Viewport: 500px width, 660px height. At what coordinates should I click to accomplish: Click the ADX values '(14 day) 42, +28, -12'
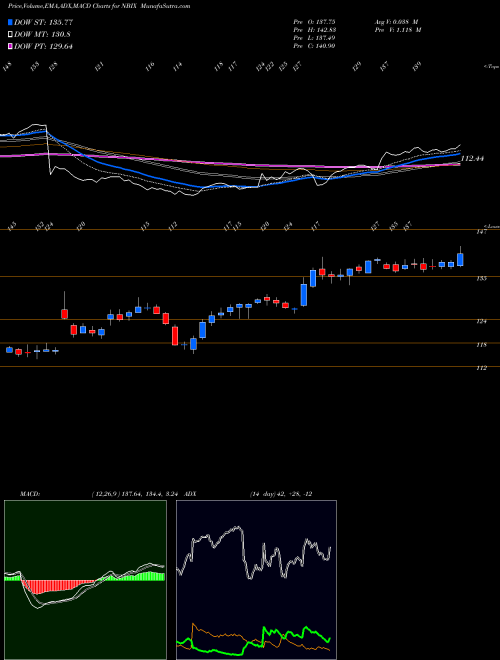pyautogui.click(x=281, y=494)
